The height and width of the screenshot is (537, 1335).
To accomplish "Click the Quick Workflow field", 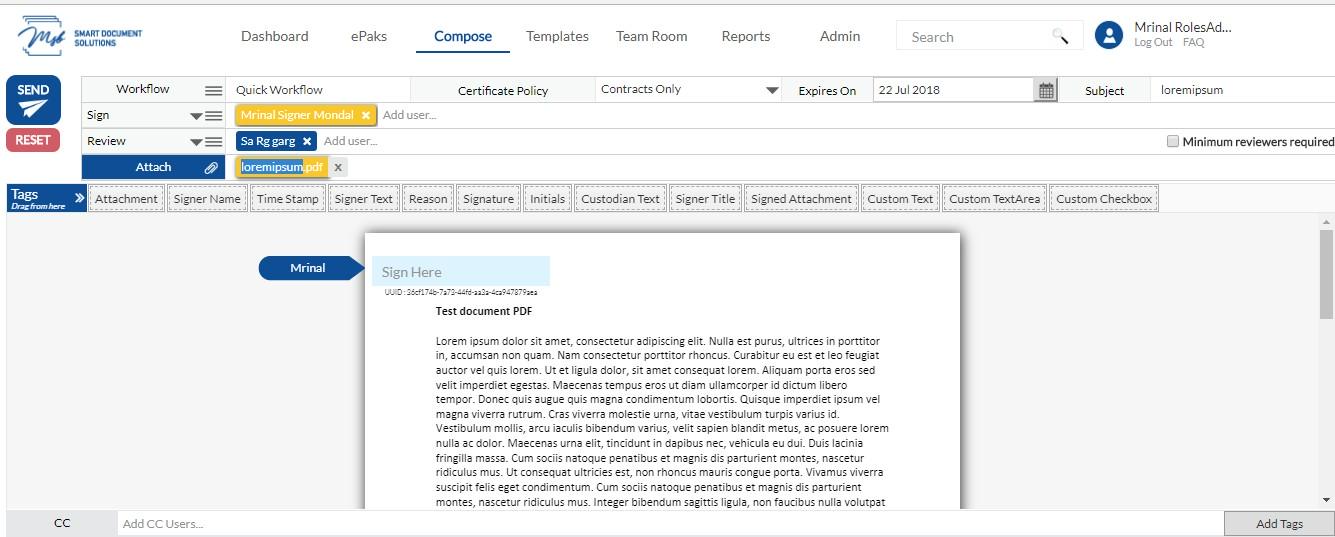I will tap(318, 90).
